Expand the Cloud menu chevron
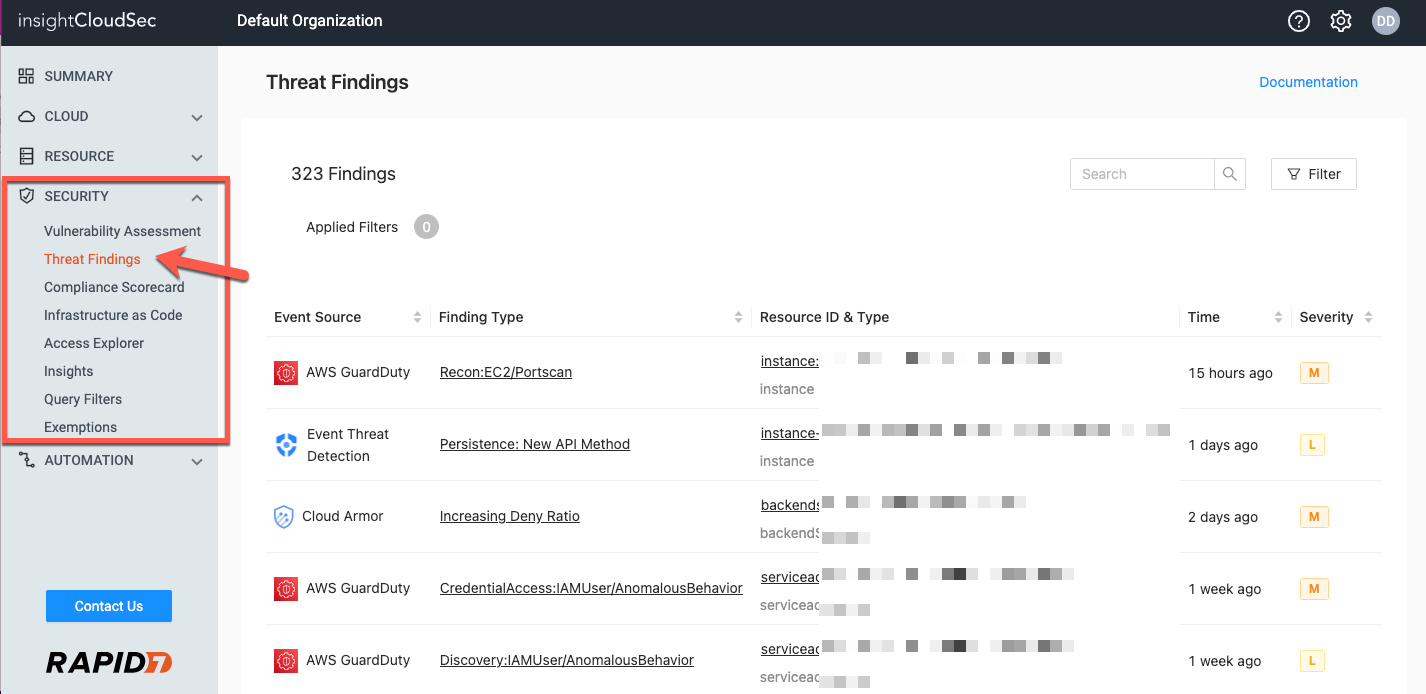 point(197,117)
